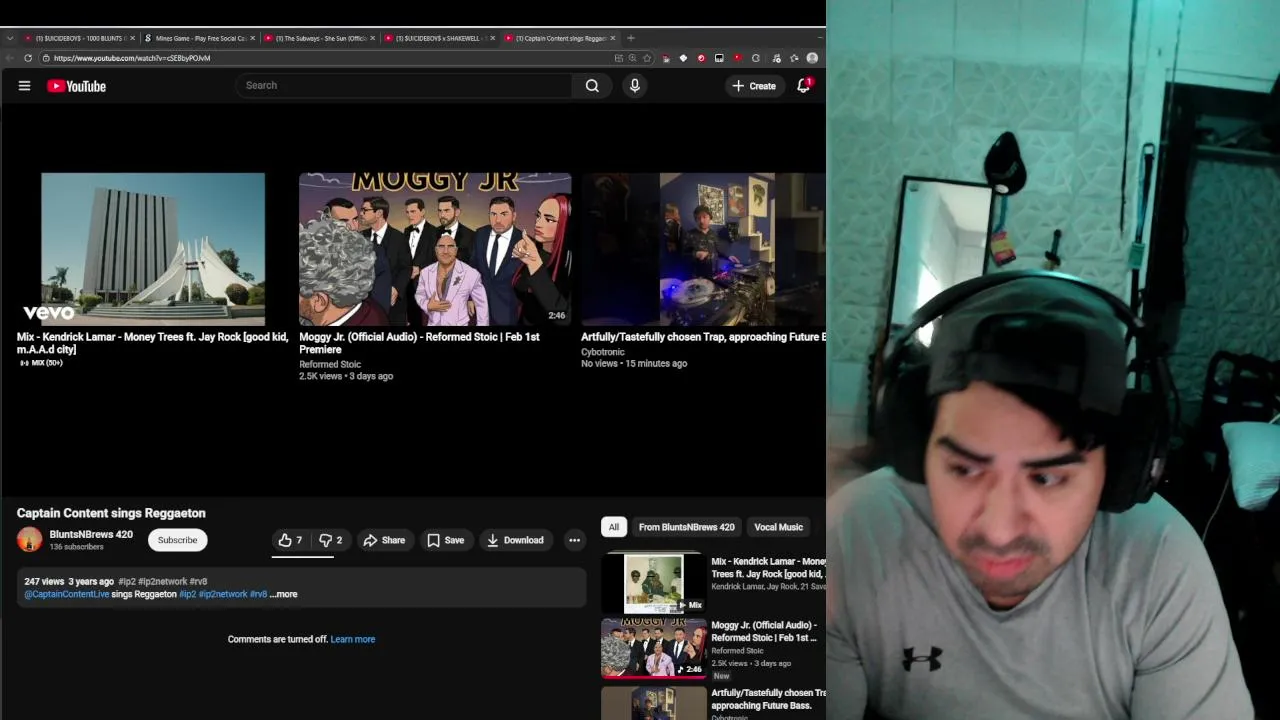Click the #rv8 hashtag in views line
This screenshot has width=1280, height=720.
click(198, 581)
